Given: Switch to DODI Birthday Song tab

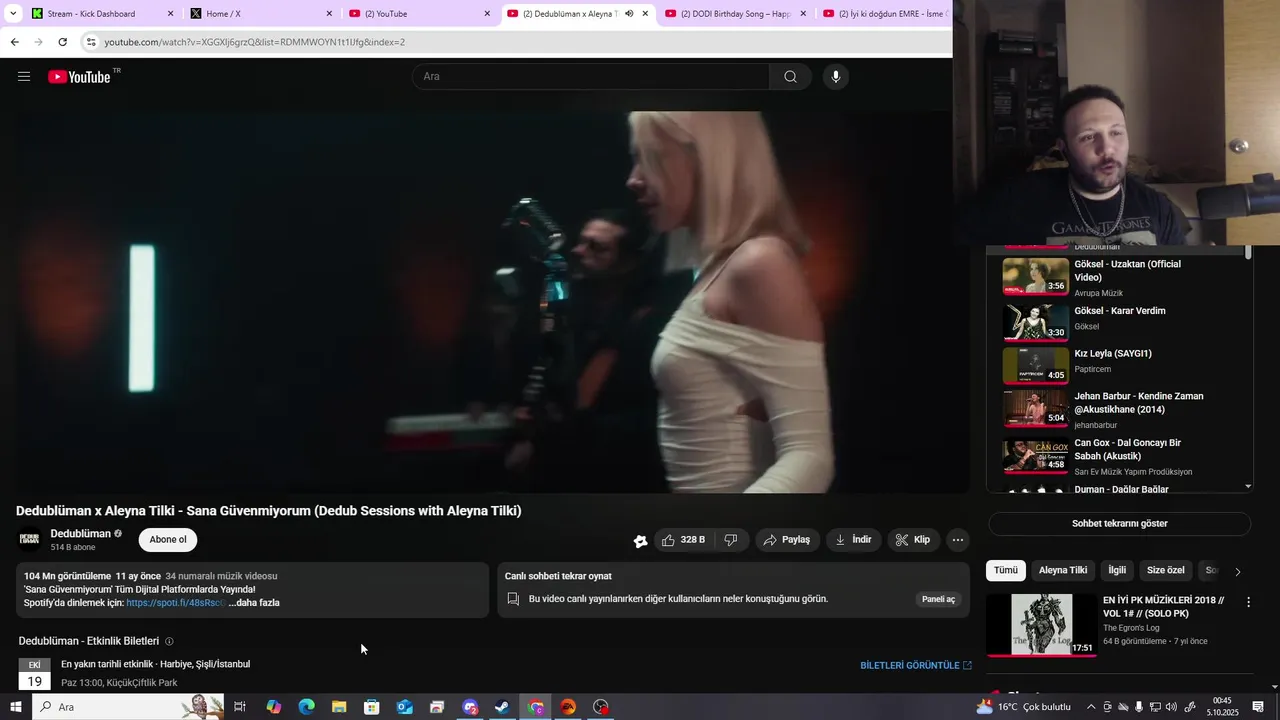Looking at the screenshot, I should click(736, 14).
